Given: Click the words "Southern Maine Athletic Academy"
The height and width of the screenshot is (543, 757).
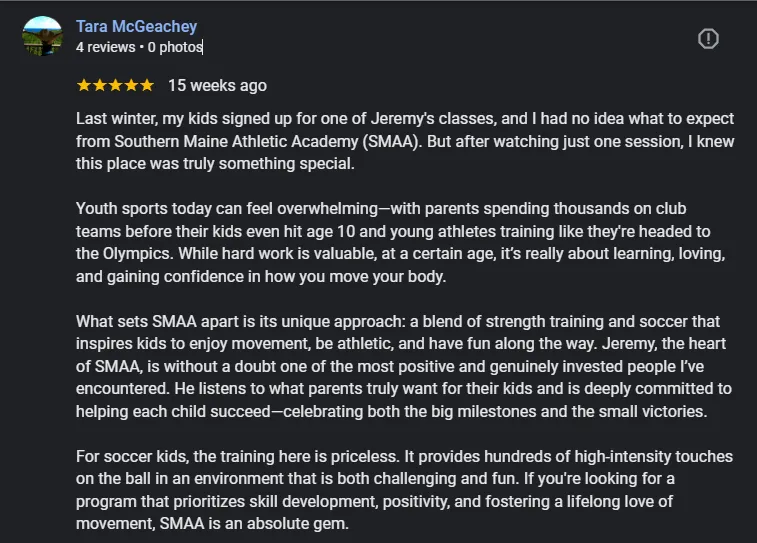Looking at the screenshot, I should click(x=236, y=141).
